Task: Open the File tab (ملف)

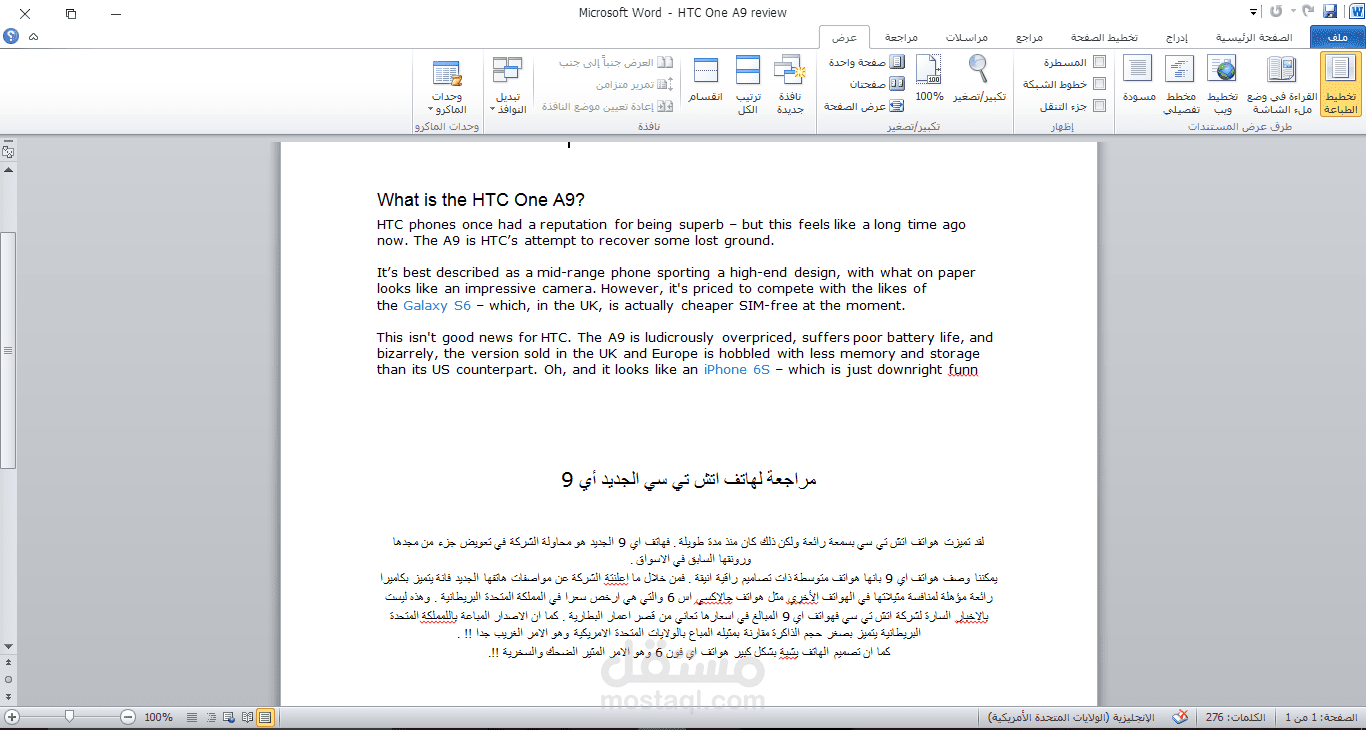Action: pyautogui.click(x=1337, y=37)
